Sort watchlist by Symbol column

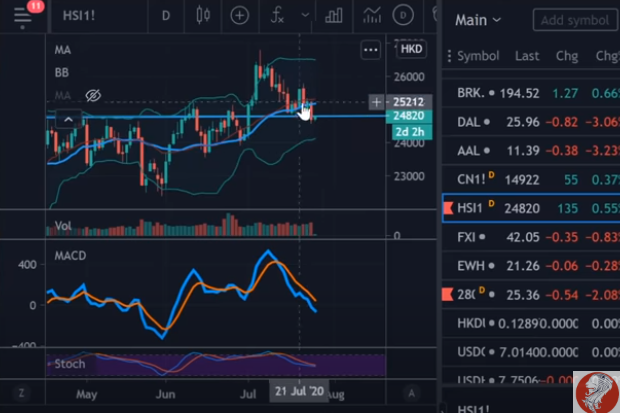[x=478, y=56]
